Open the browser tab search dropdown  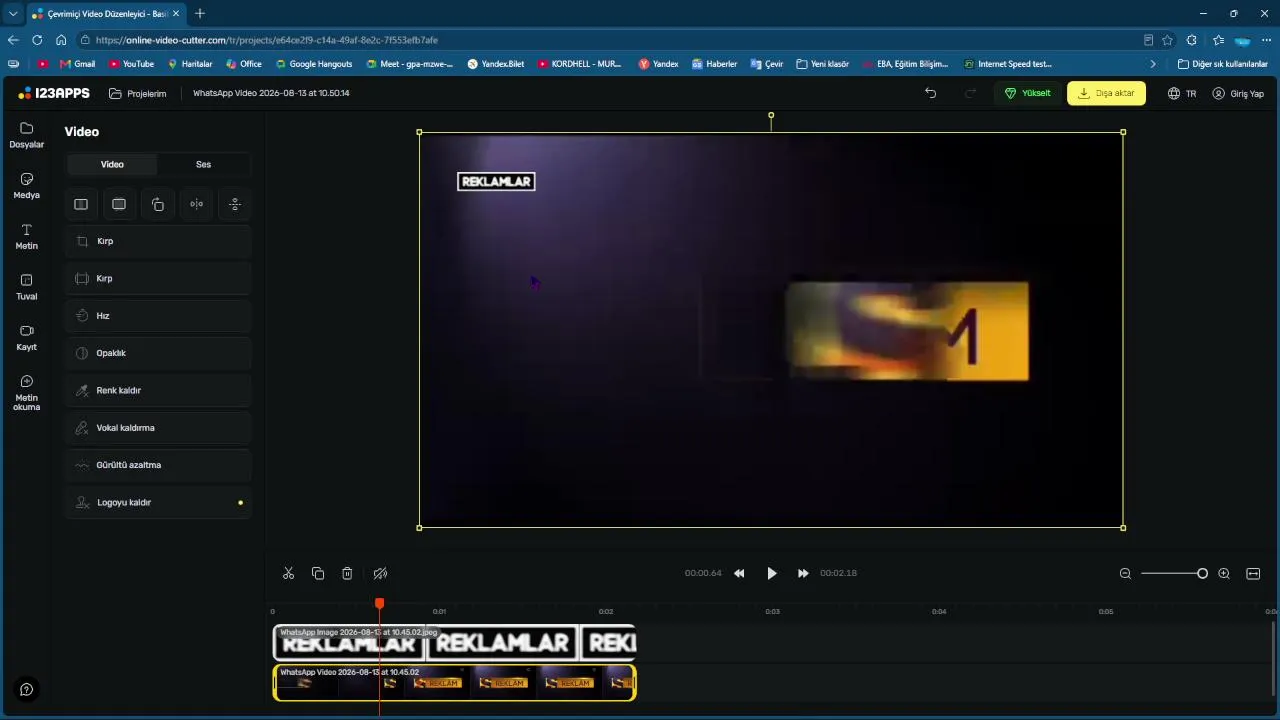(13, 14)
